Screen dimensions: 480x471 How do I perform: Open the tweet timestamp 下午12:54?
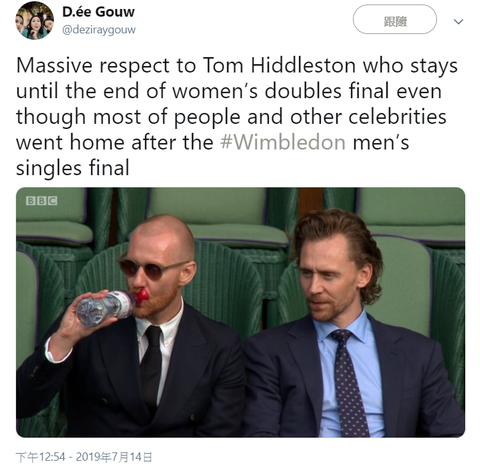pos(40,457)
